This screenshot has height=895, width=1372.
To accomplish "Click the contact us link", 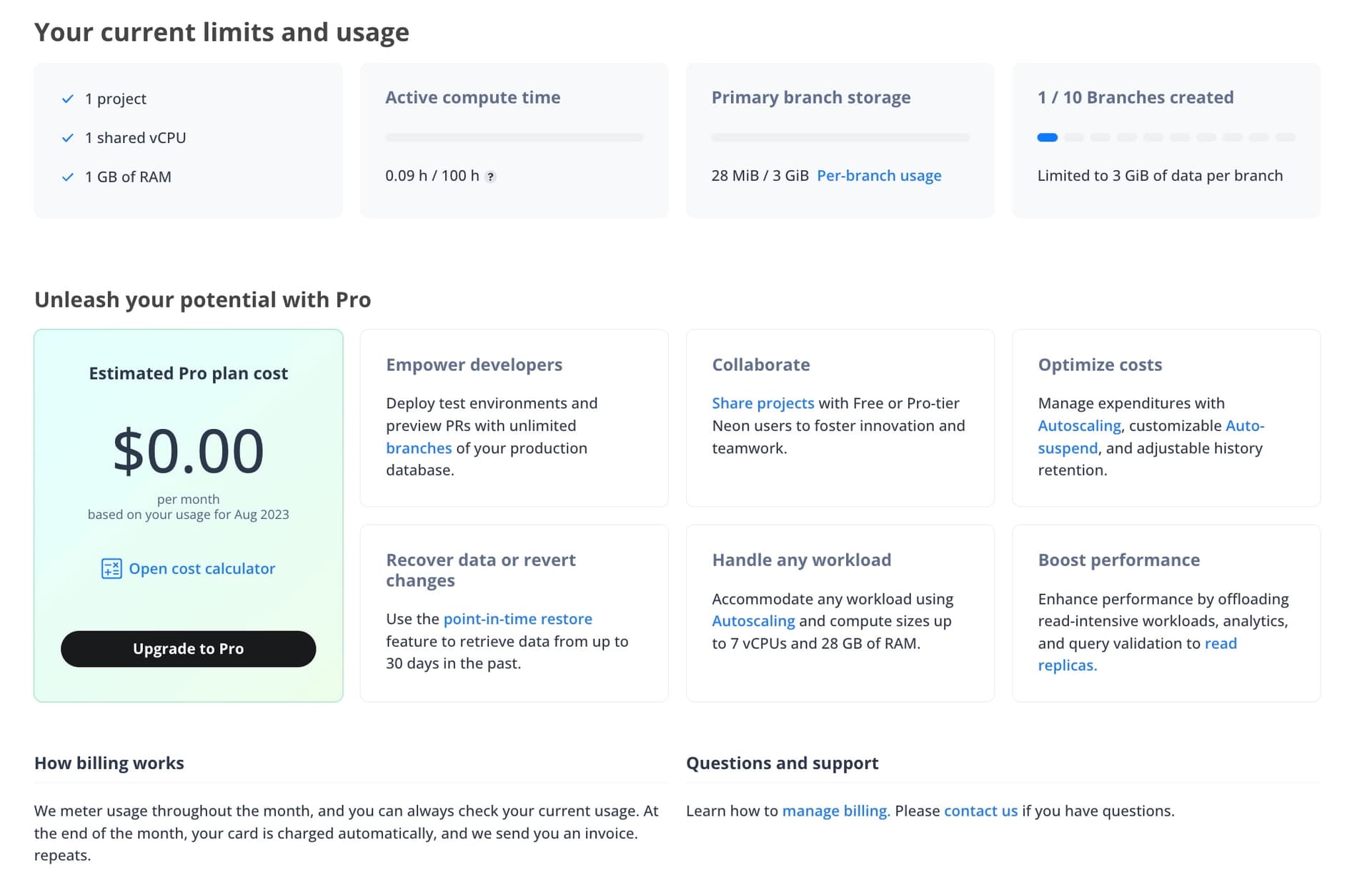I will [x=980, y=811].
